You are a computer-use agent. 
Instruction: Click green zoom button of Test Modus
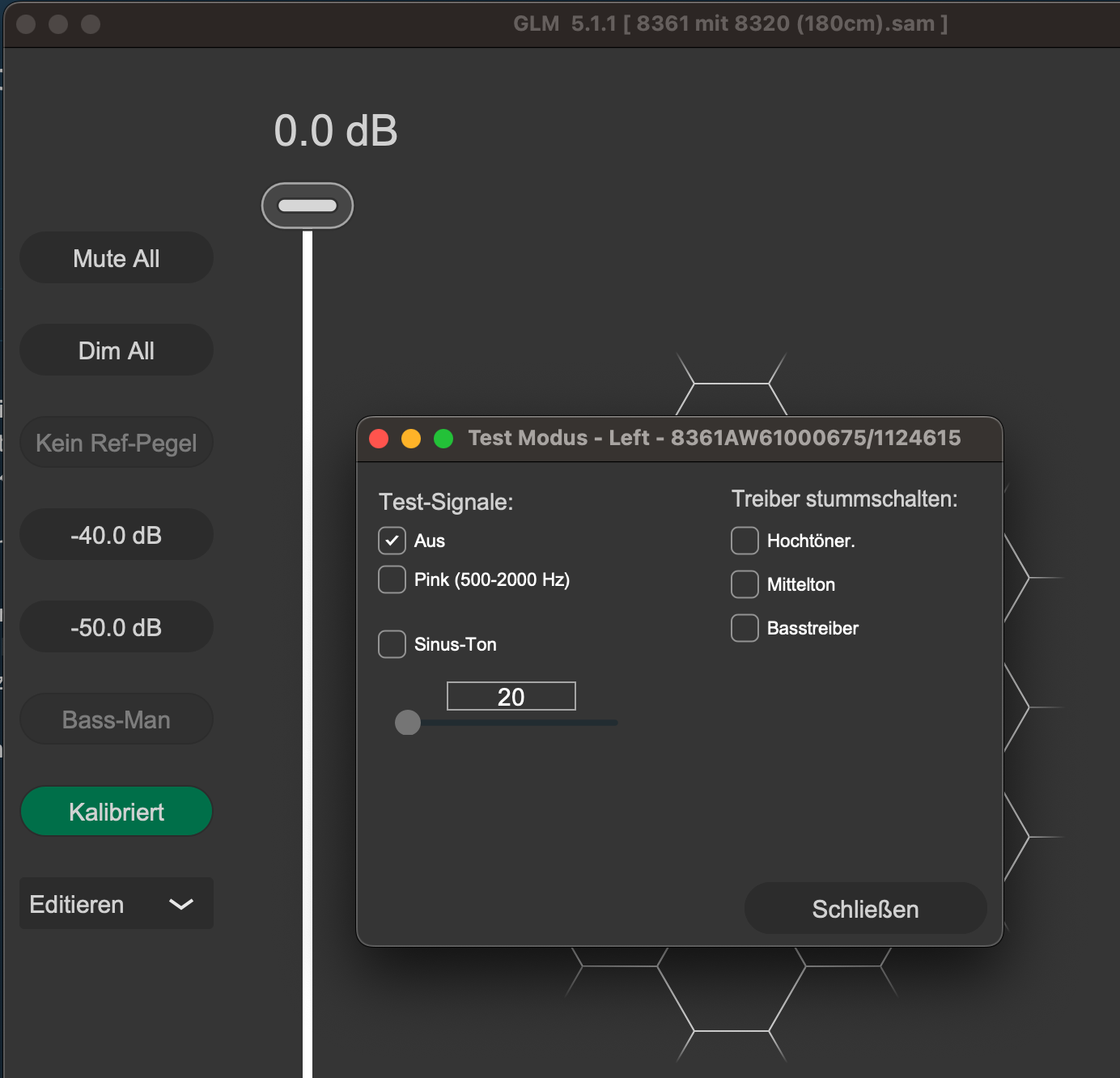tap(443, 439)
